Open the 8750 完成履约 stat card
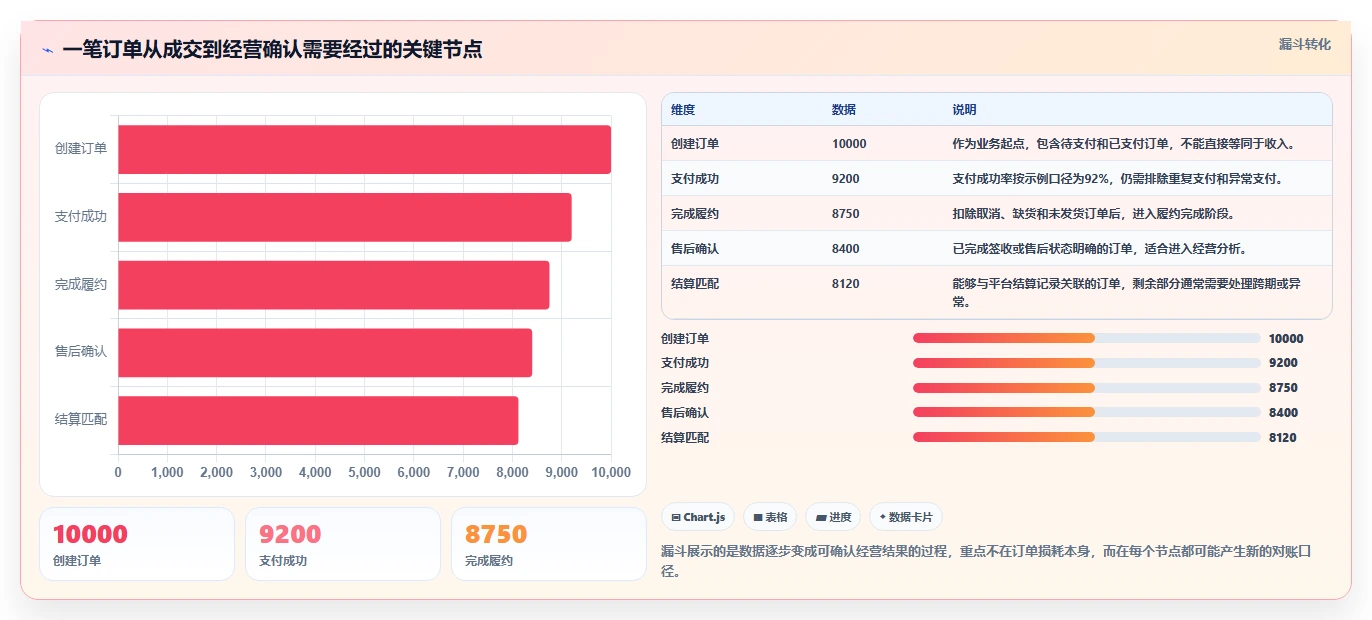 549,544
